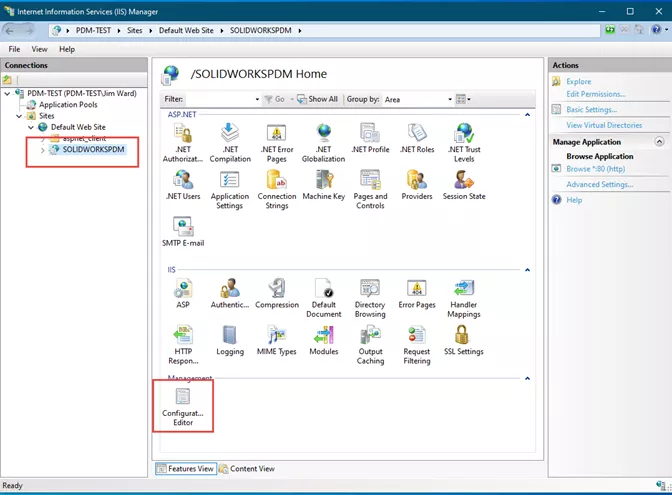Select Application Pools tree item
The image size is (672, 495).
point(68,105)
